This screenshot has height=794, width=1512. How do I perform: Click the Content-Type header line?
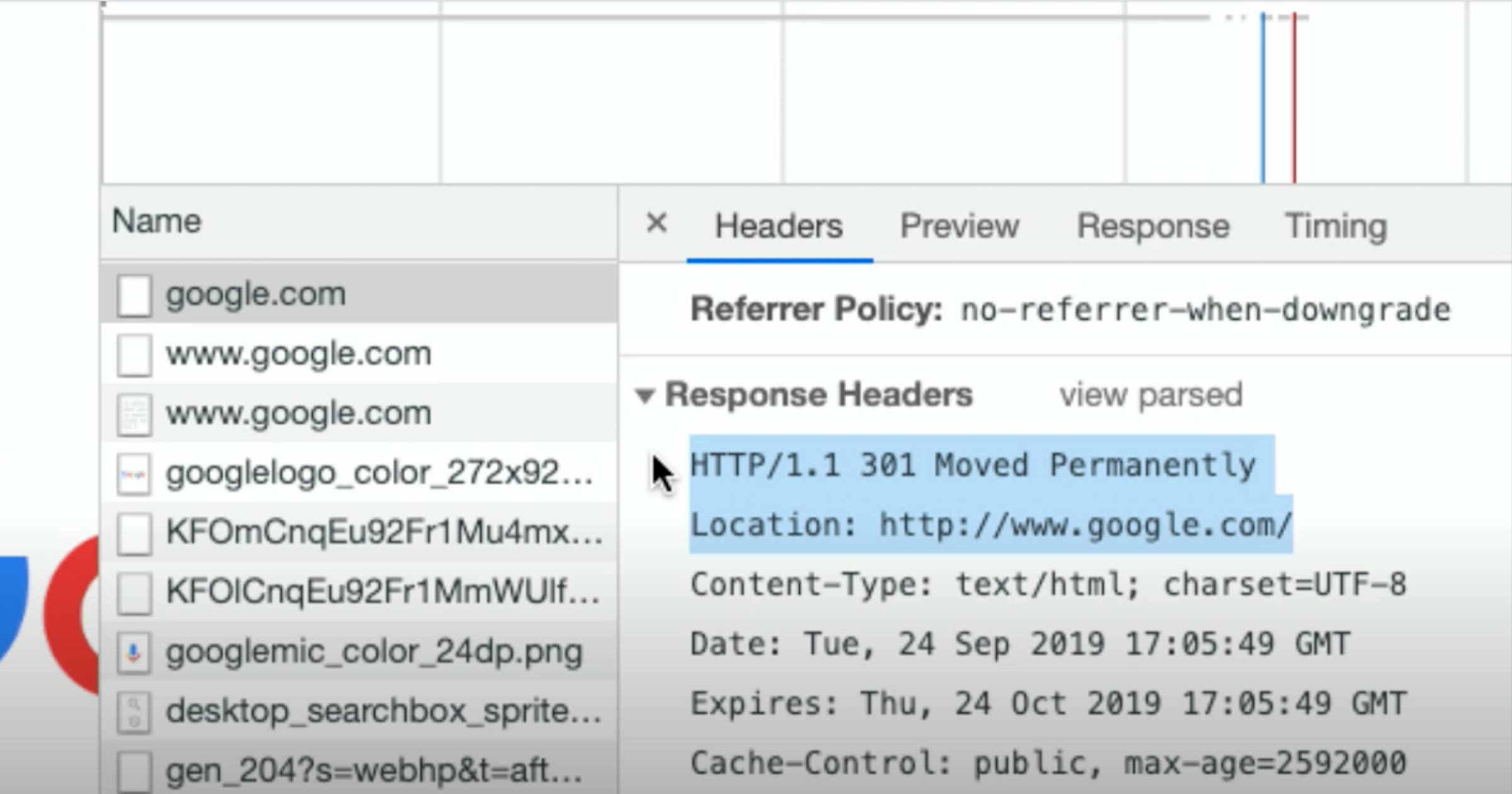tap(1048, 584)
